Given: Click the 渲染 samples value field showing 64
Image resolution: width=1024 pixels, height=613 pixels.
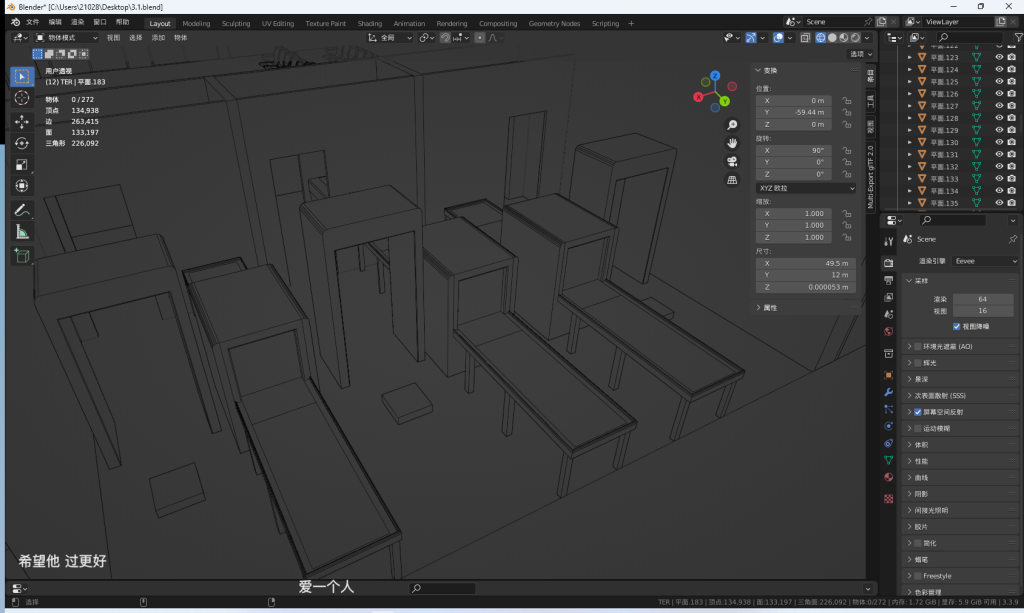Looking at the screenshot, I should [982, 299].
